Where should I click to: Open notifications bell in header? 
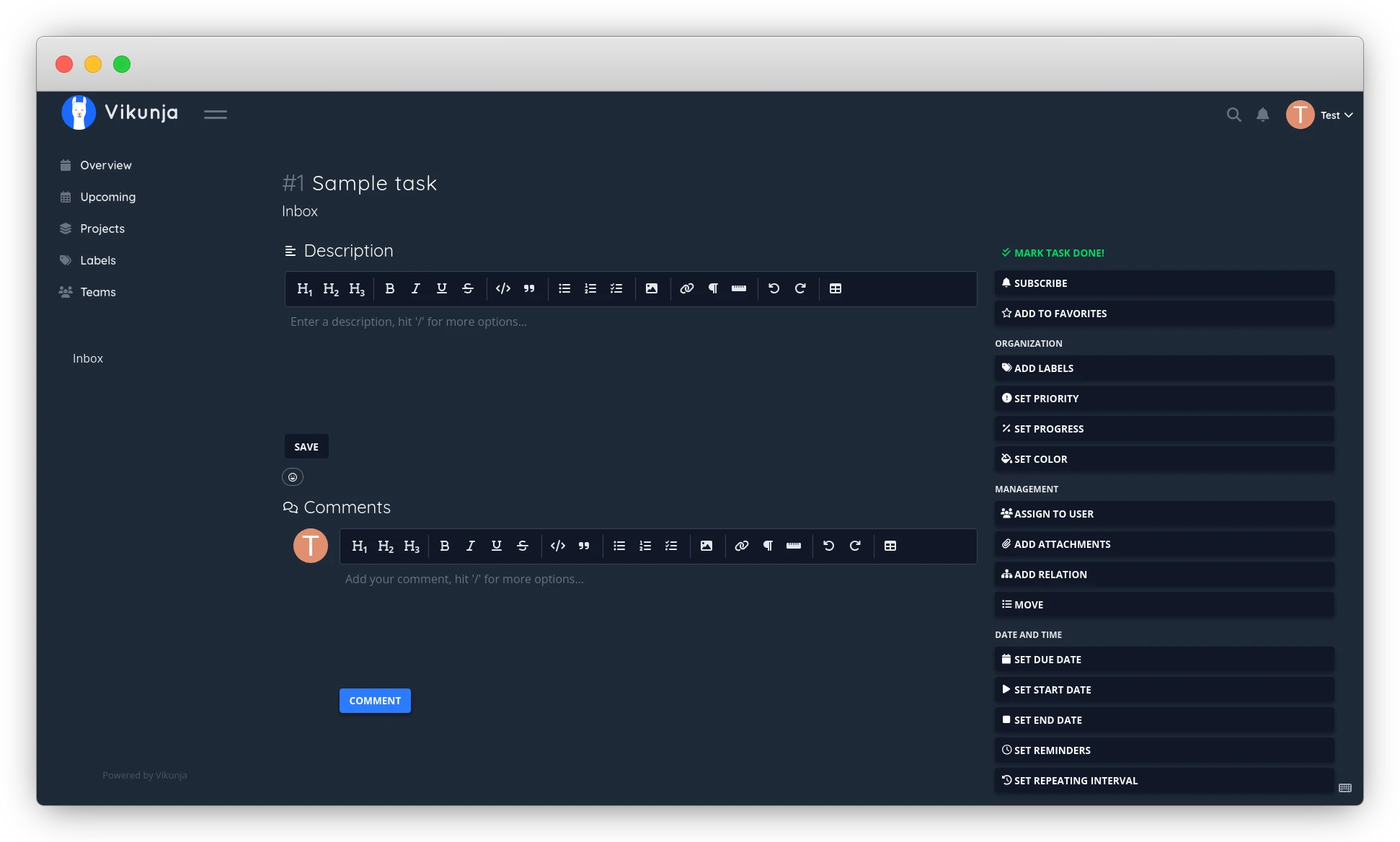1262,115
